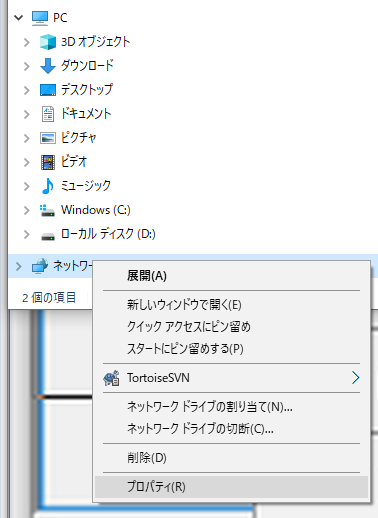Viewport: 378px width, 518px height.
Task: Expand the ネットワーク tree node
Action: coord(19,266)
